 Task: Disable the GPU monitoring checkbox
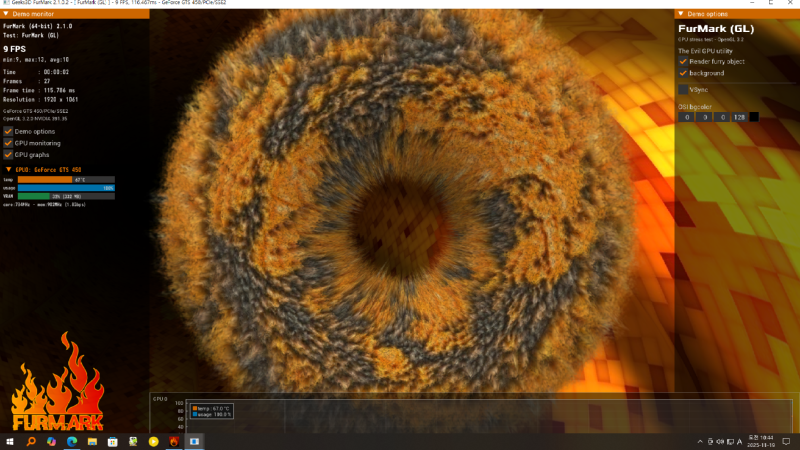click(x=8, y=143)
